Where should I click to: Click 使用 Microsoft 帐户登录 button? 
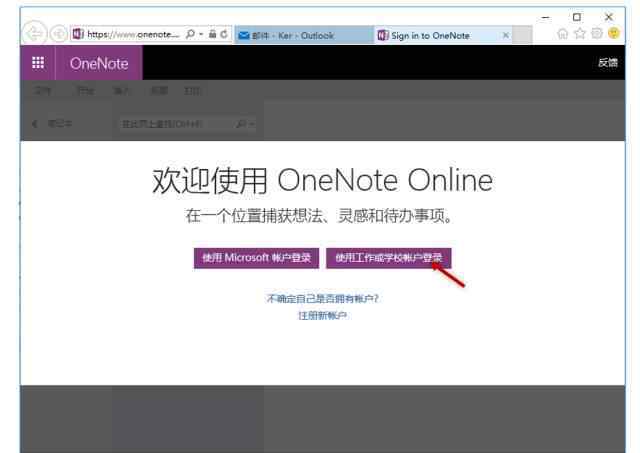[256, 258]
